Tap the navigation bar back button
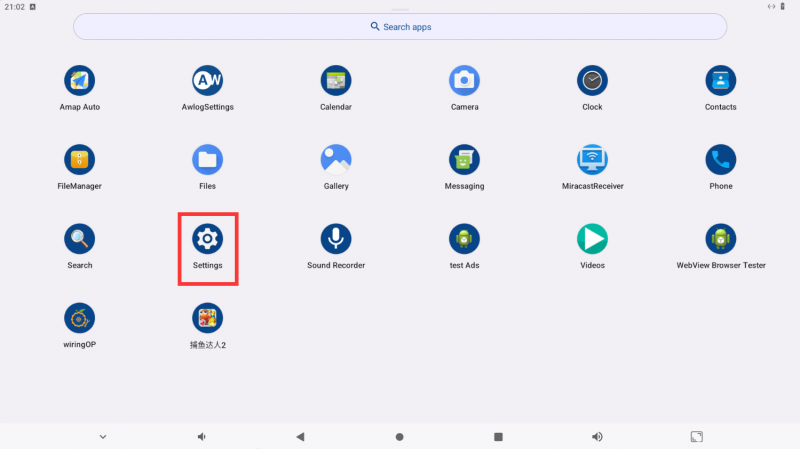The width and height of the screenshot is (800, 449). pos(301,437)
